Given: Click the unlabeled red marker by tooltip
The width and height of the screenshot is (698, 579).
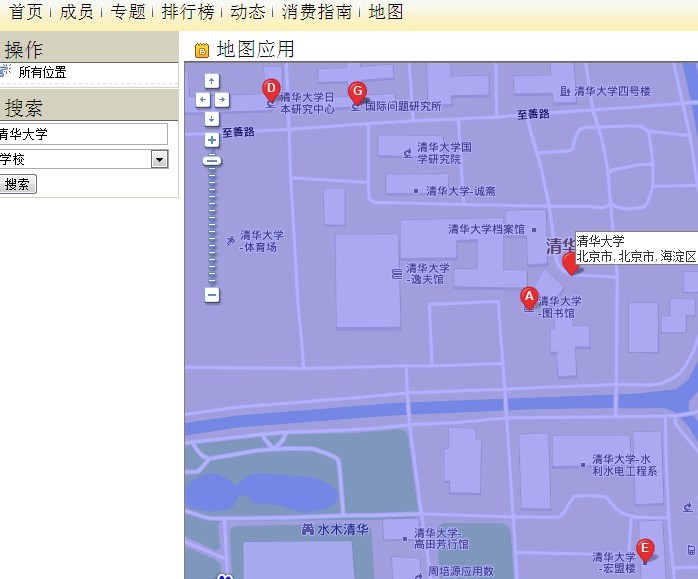Looking at the screenshot, I should 569,264.
